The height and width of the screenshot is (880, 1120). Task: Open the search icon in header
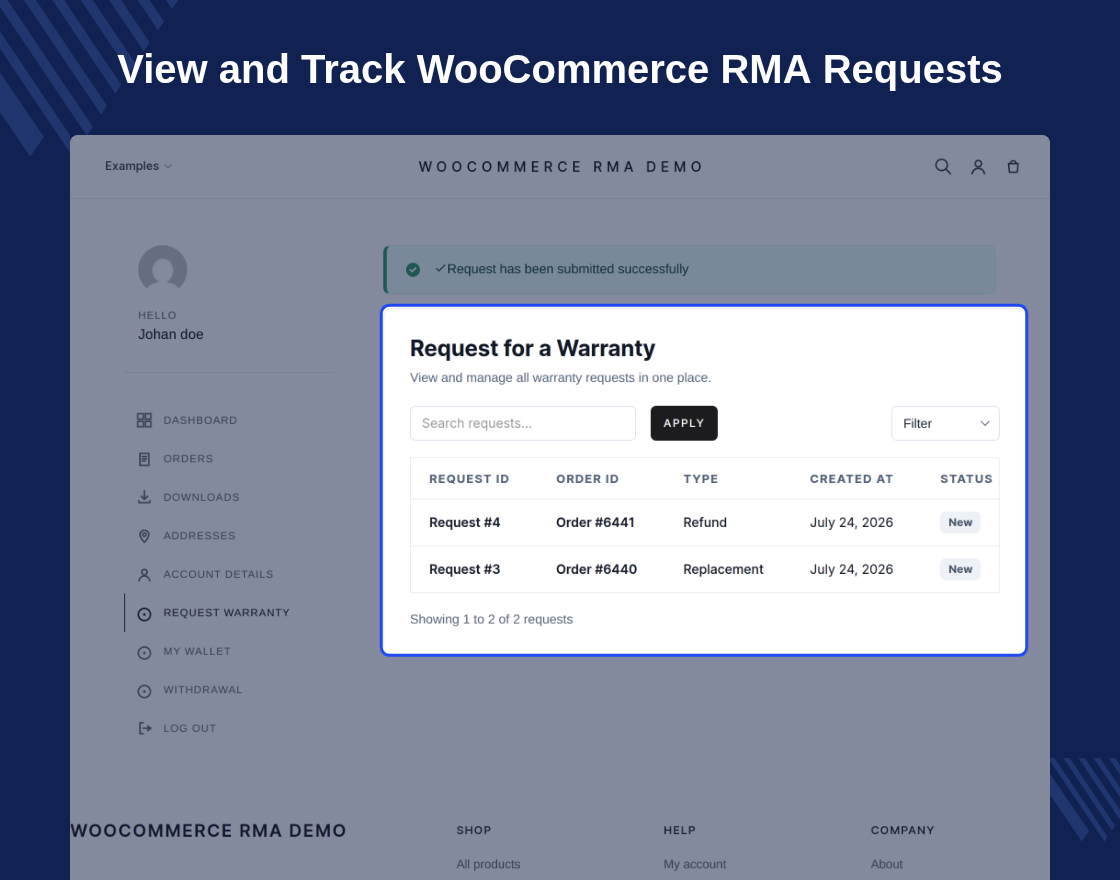[x=943, y=166]
